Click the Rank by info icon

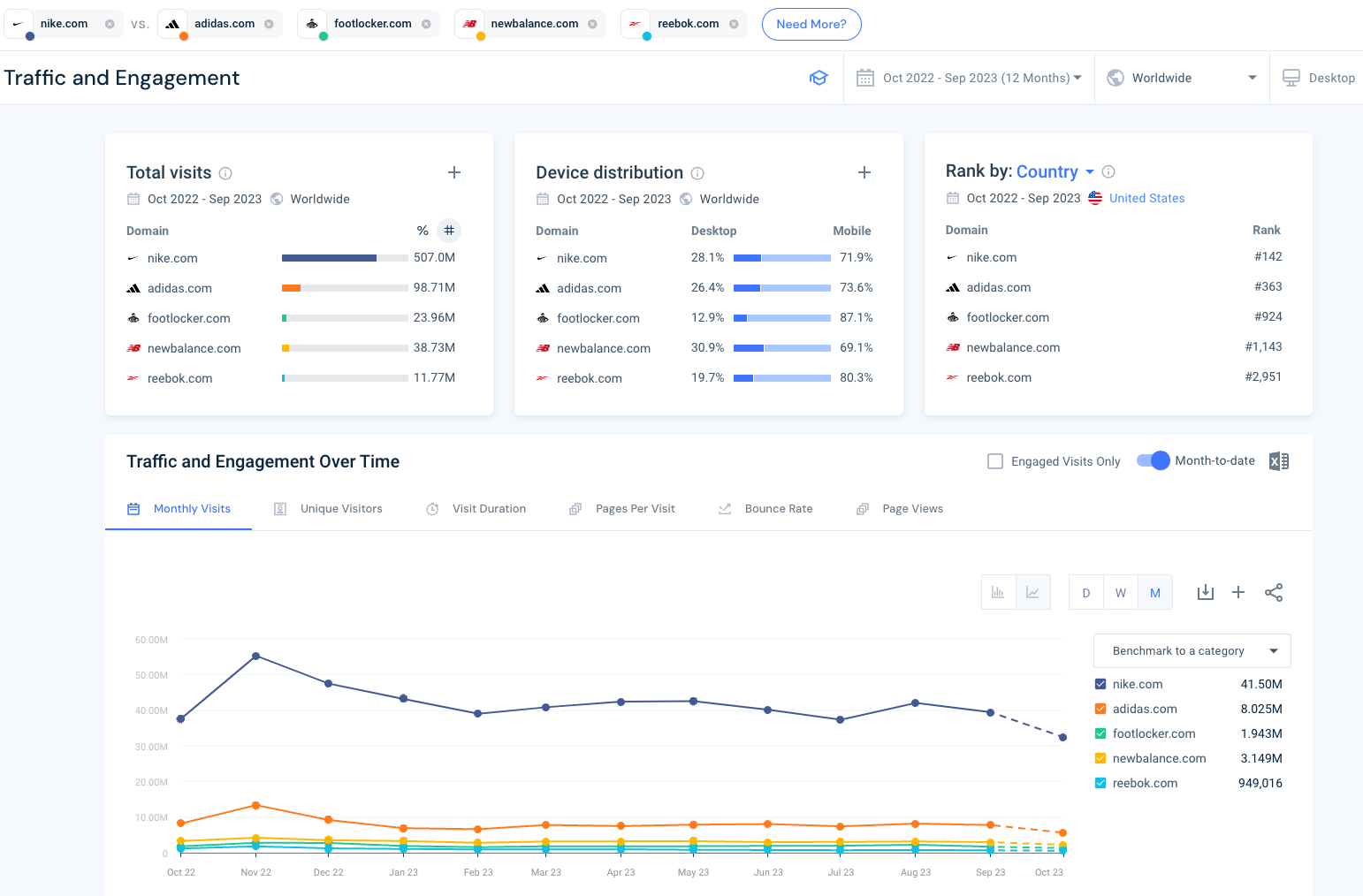pos(1108,171)
